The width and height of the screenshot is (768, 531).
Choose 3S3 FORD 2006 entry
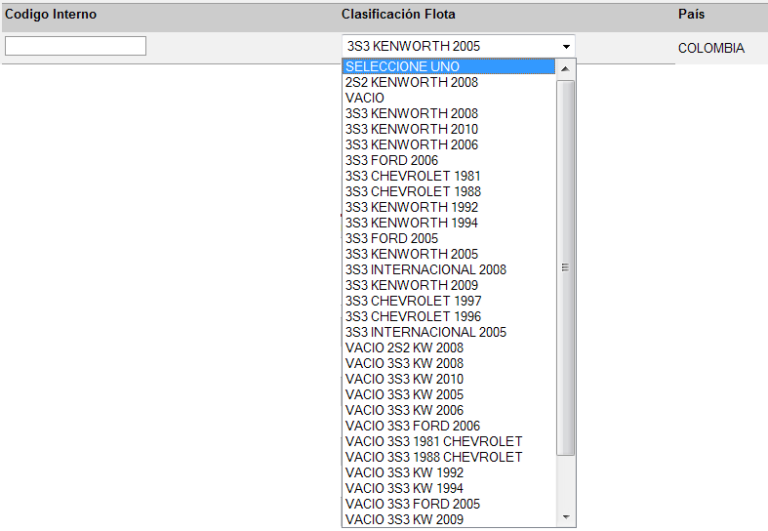[x=391, y=160]
